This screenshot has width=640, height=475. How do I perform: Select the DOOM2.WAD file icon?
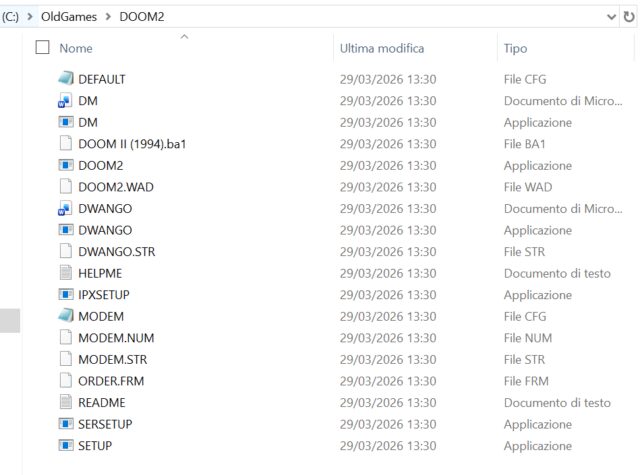pyautogui.click(x=65, y=187)
